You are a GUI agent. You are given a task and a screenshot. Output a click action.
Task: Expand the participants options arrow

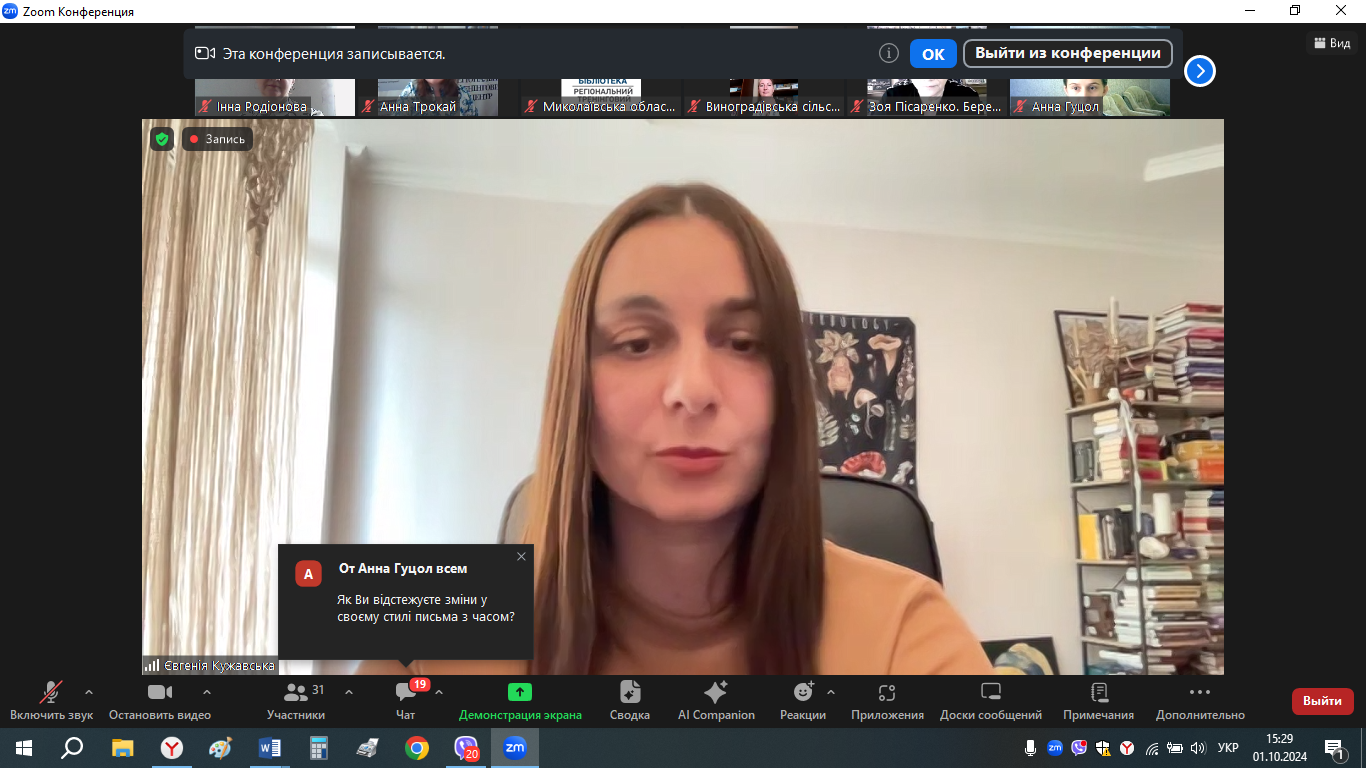click(349, 692)
